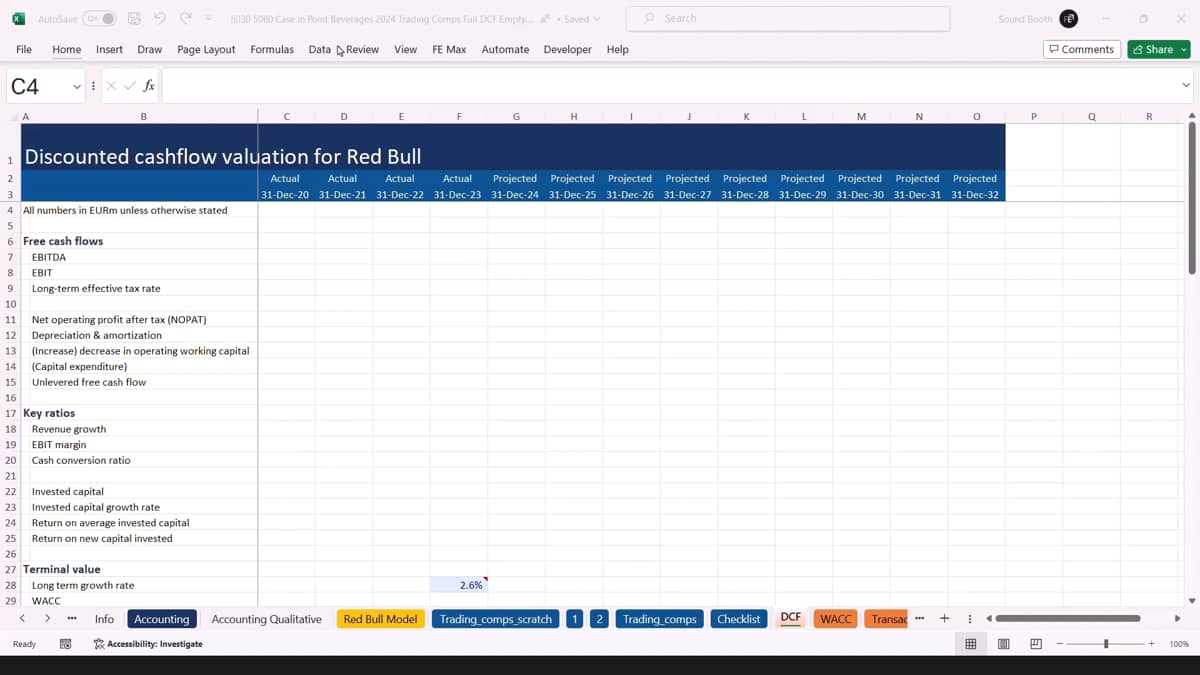The image size is (1200, 675).
Task: Redo the last undone action
Action: pyautogui.click(x=185, y=19)
